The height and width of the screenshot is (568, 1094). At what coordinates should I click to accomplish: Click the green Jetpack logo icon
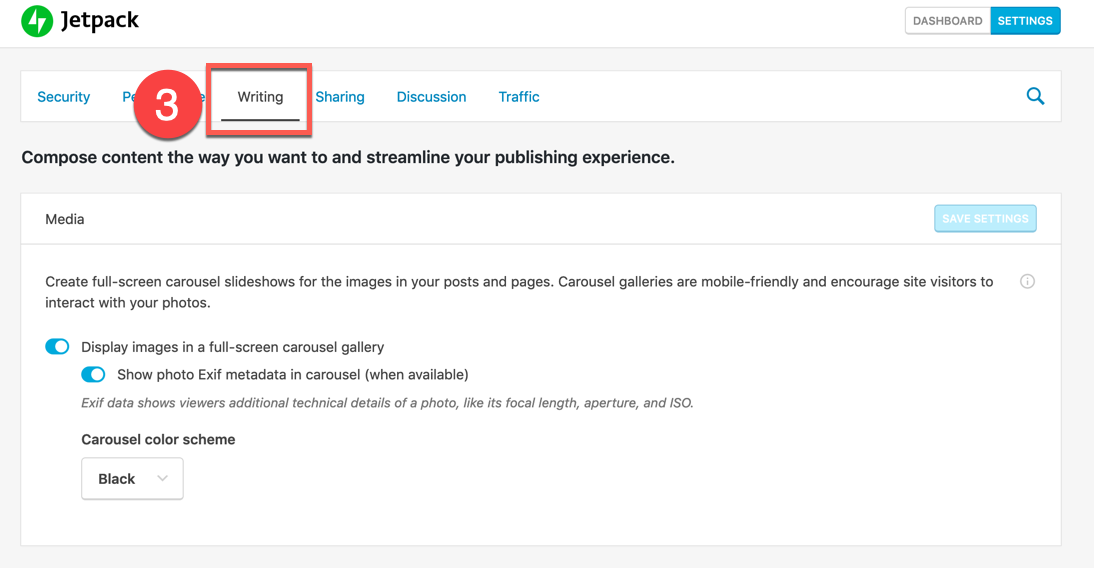point(37,21)
